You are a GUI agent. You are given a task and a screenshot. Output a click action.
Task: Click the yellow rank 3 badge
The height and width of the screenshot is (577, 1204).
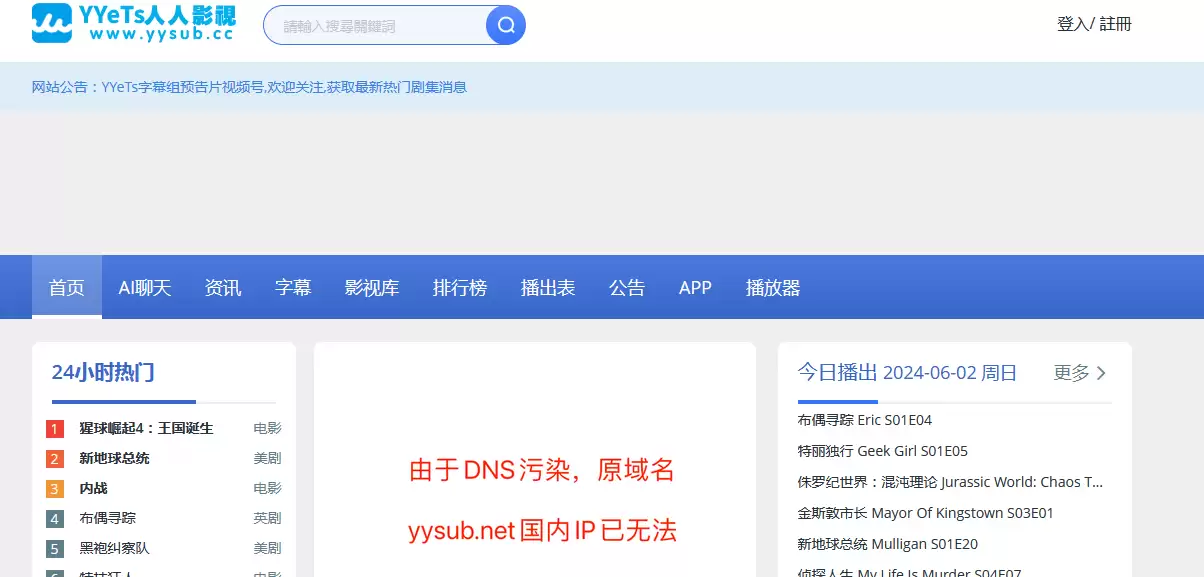pos(55,489)
